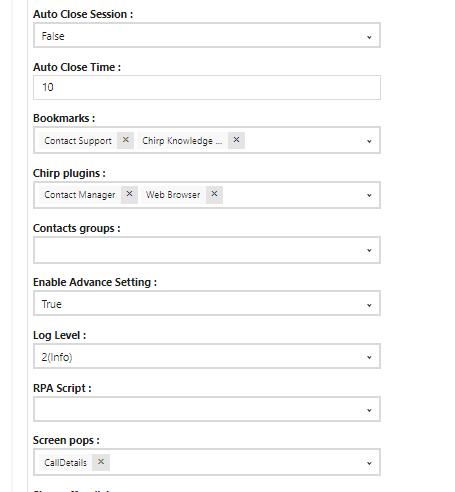Open the Contacts groups dropdown

click(x=207, y=250)
